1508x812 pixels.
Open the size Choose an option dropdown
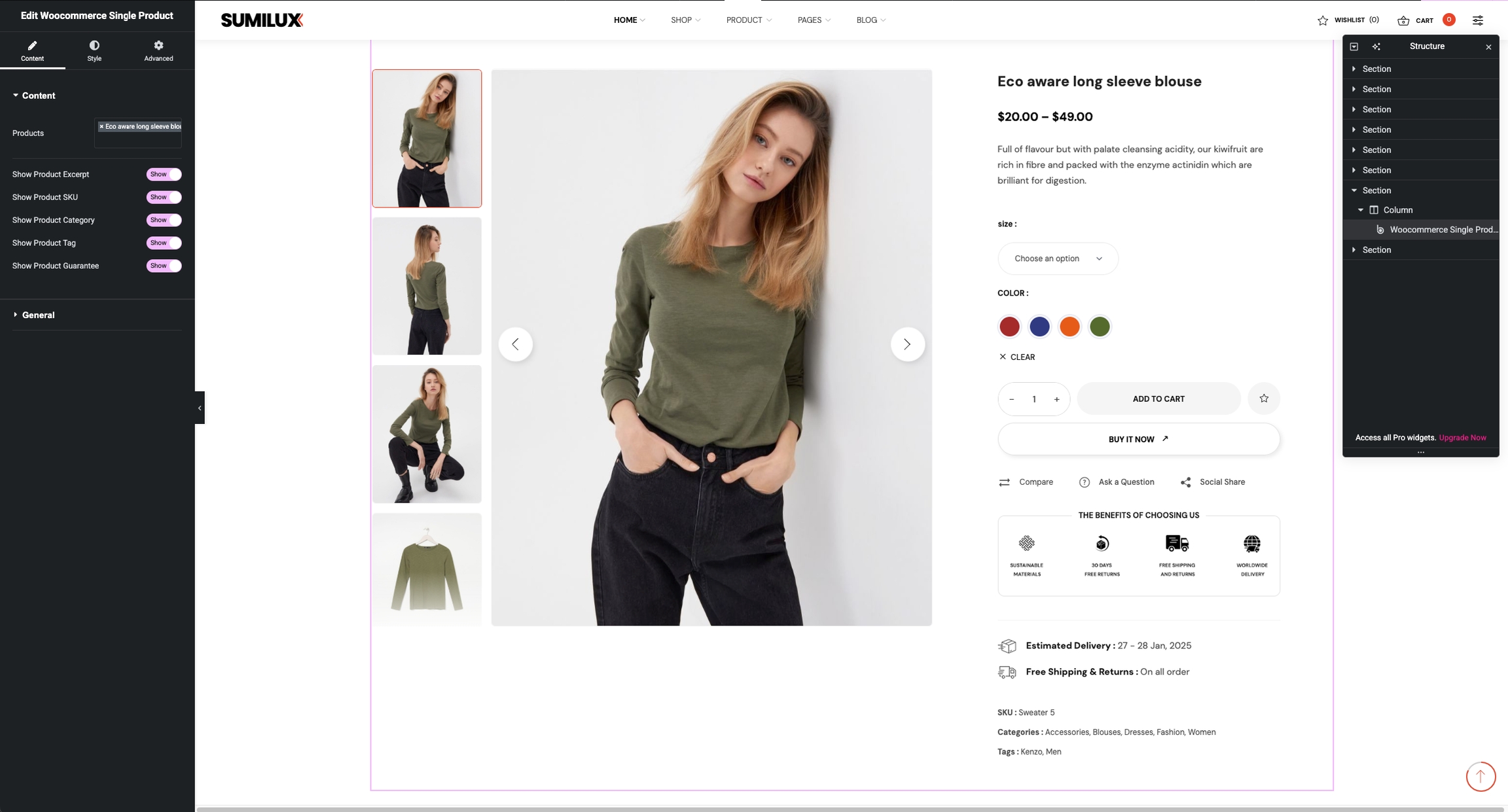1058,258
